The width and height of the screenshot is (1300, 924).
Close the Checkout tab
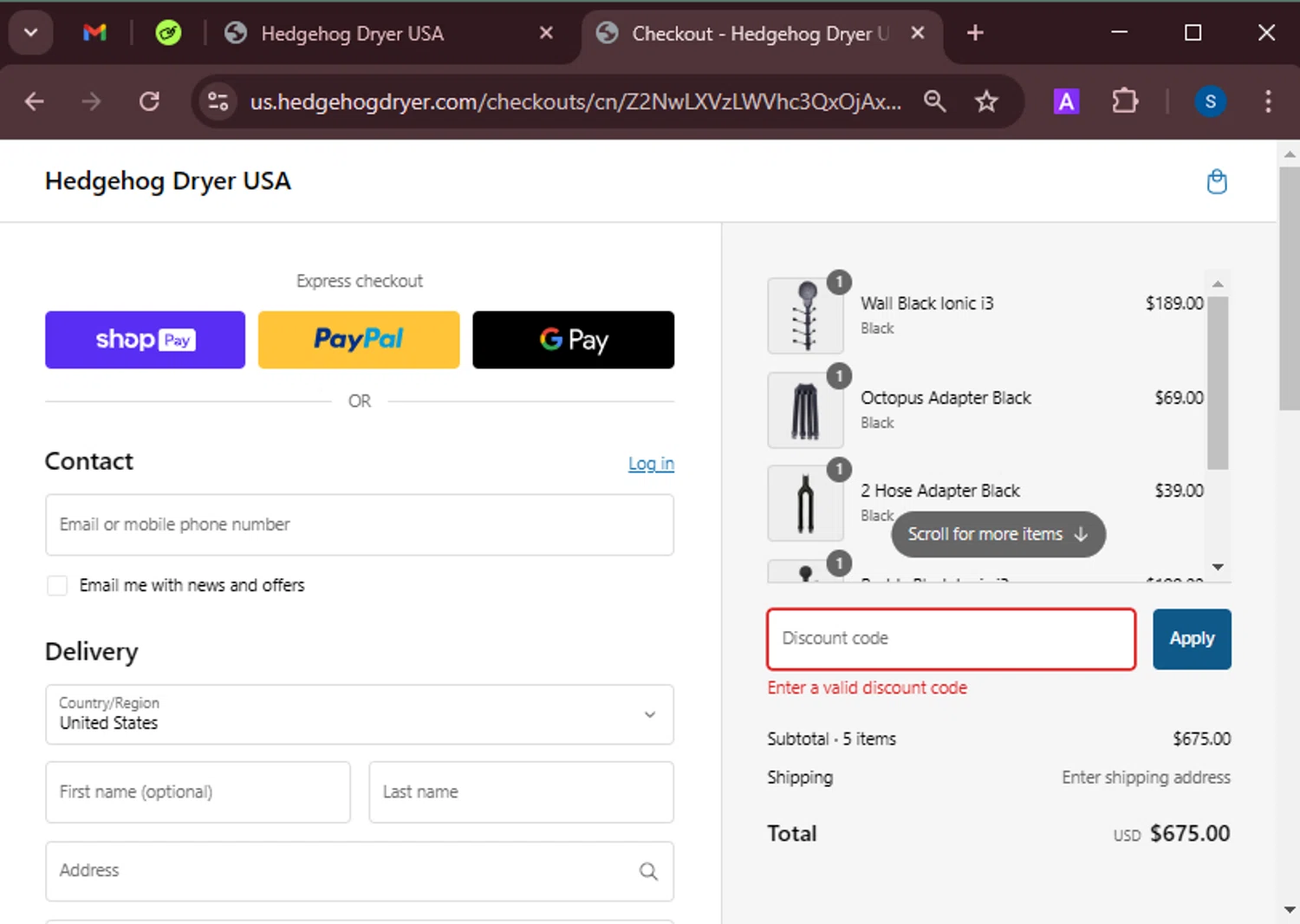(918, 33)
